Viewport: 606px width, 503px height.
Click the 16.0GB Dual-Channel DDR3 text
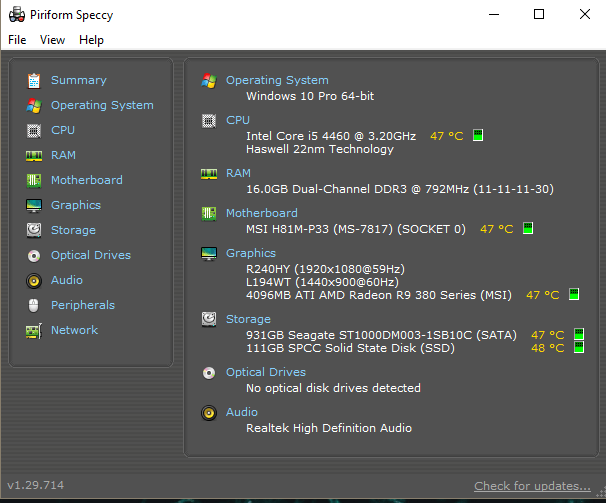click(x=400, y=189)
